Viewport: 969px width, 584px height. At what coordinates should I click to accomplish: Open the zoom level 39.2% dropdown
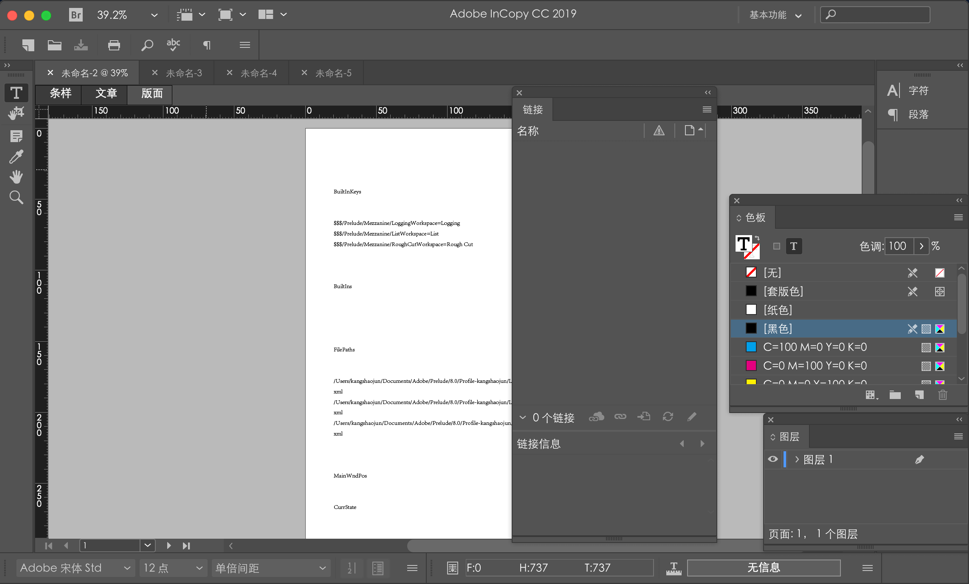154,15
